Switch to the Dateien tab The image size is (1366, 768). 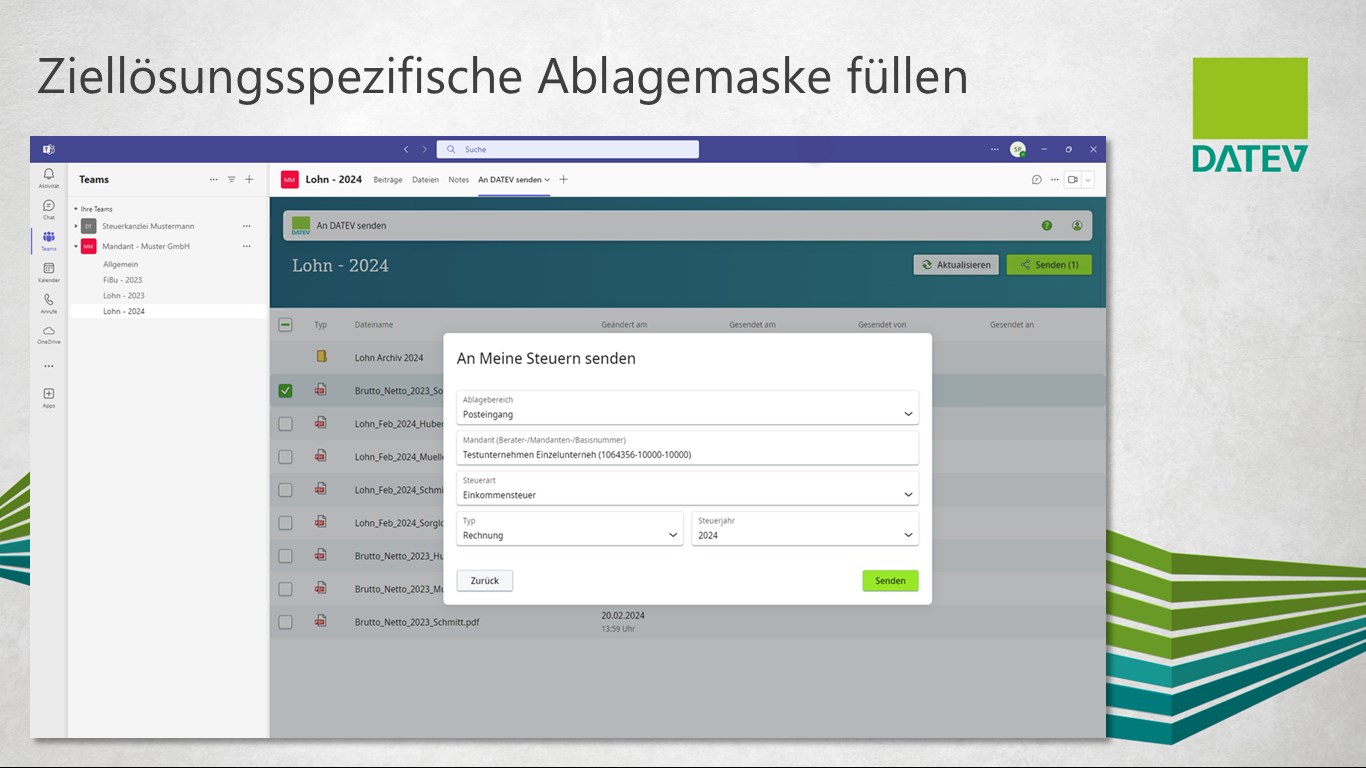coord(425,180)
